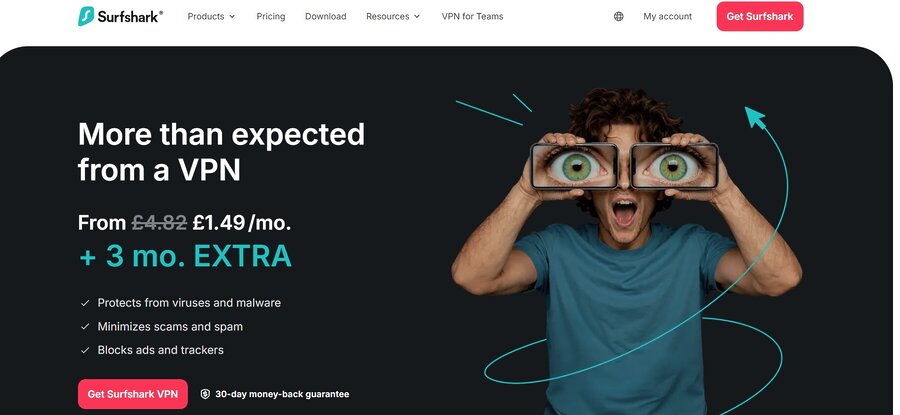
Task: Open the language globe icon
Action: pos(618,17)
